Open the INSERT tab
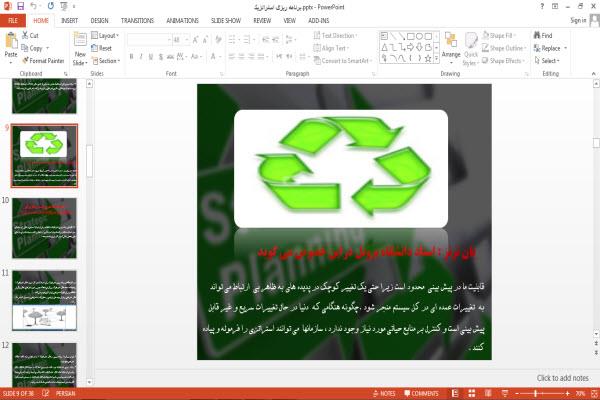The height and width of the screenshot is (400, 600). point(69,20)
